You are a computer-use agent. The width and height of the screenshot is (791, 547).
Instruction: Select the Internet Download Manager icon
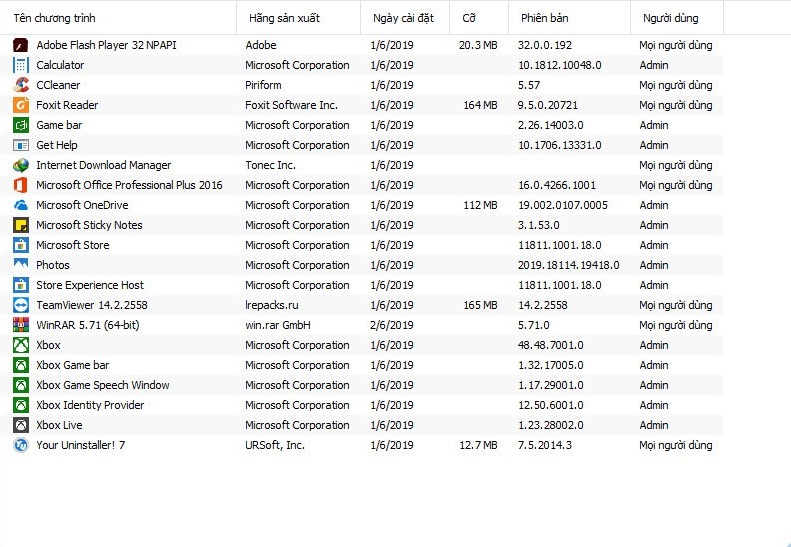coord(21,165)
